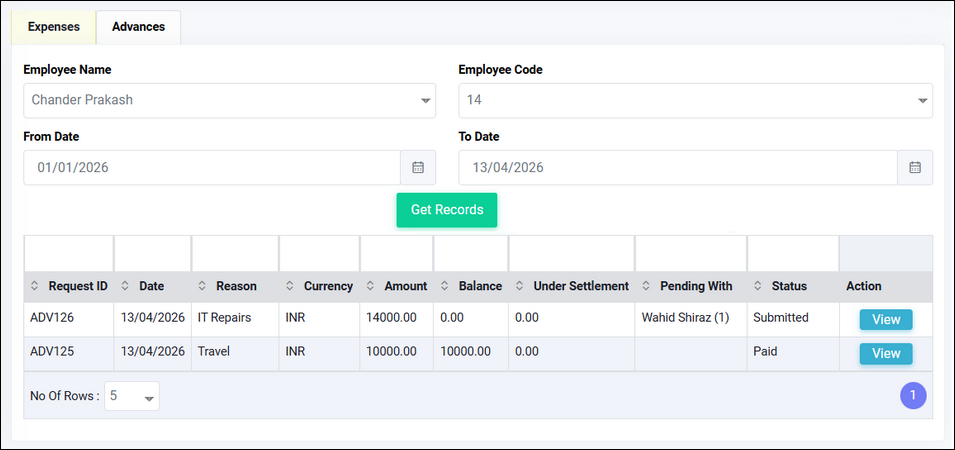Sort table by Under Settlement column icon
Viewport: 955px width, 450px height.
[x=521, y=287]
